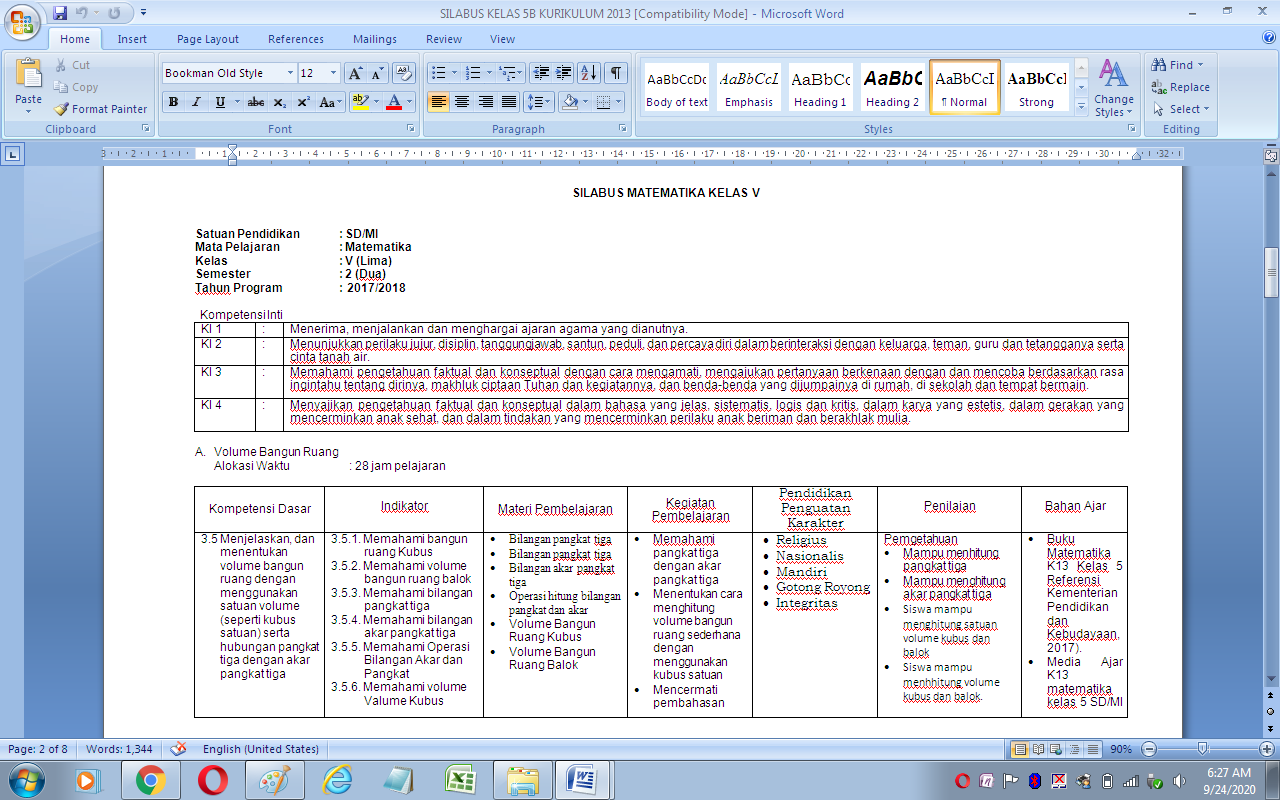Open Microsoft Word Help question mark
The width and height of the screenshot is (1280, 800).
point(1269,38)
